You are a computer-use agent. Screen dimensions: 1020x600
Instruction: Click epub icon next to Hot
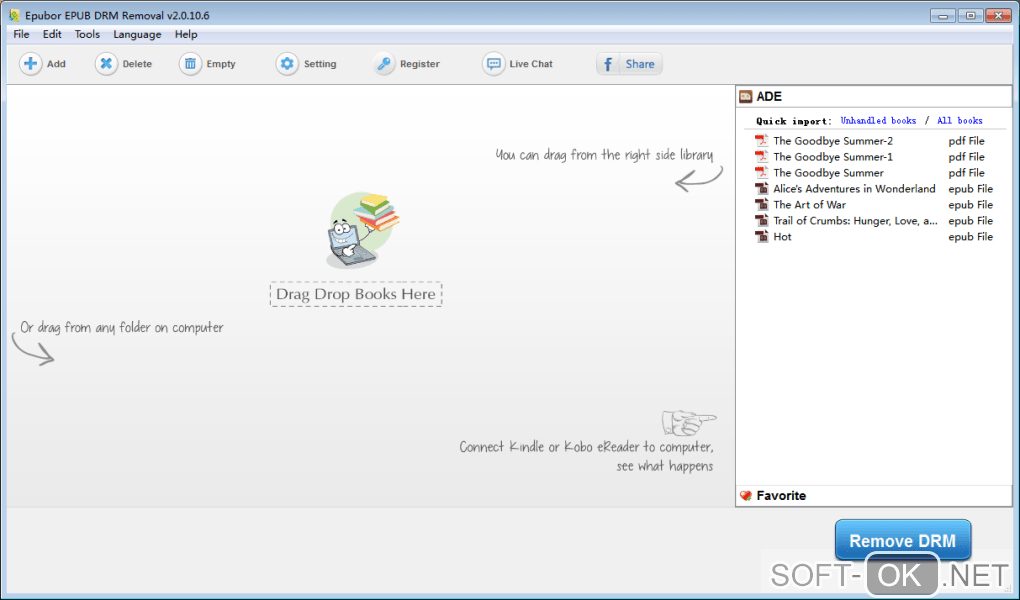pyautogui.click(x=761, y=236)
